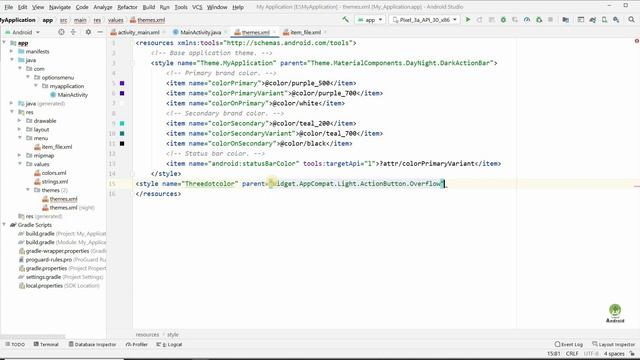Collapse the Gradle Scripts node
Image resolution: width=640 pixels, height=360 pixels.
point(4,225)
